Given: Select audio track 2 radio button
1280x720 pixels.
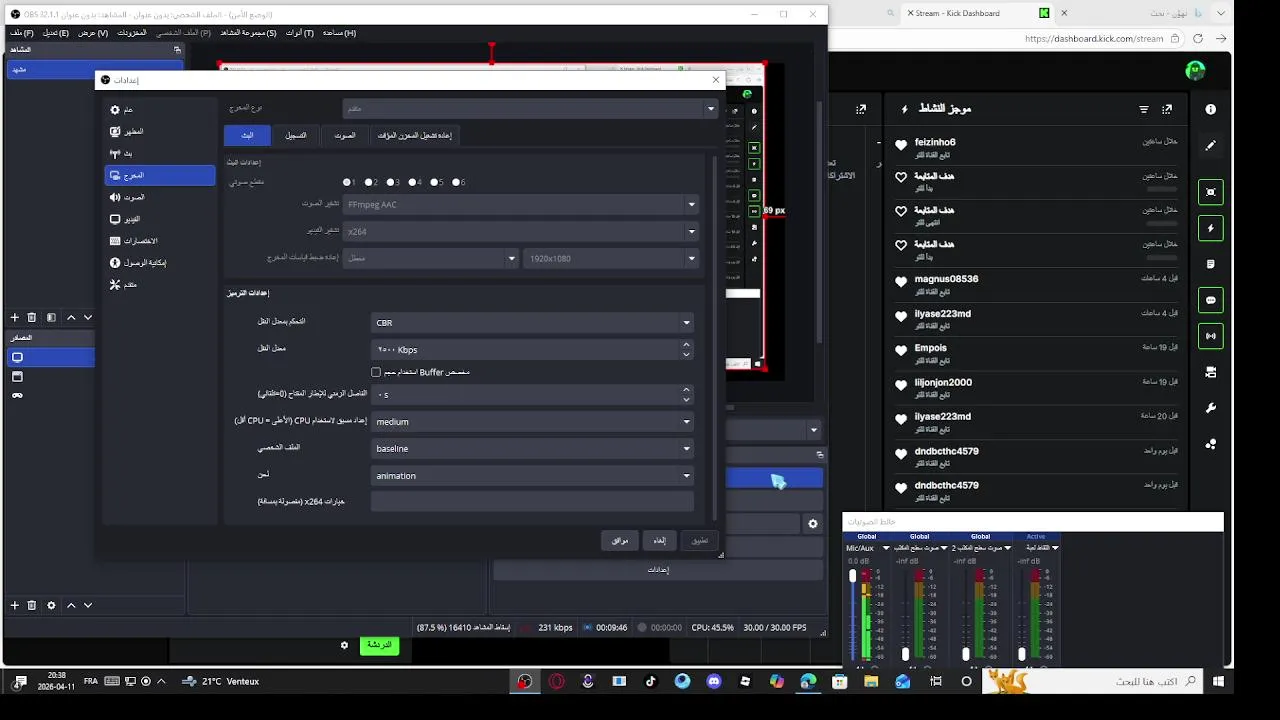Looking at the screenshot, I should point(369,182).
